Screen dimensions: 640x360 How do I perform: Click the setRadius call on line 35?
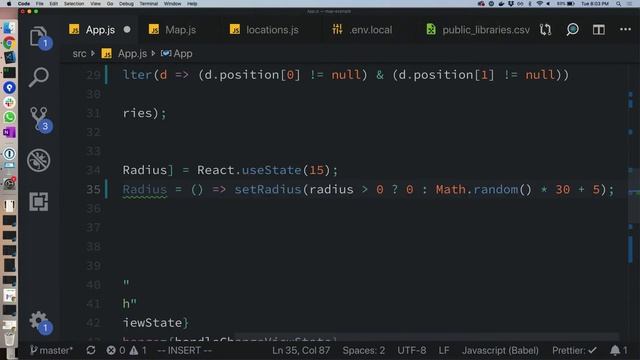pyautogui.click(x=267, y=189)
